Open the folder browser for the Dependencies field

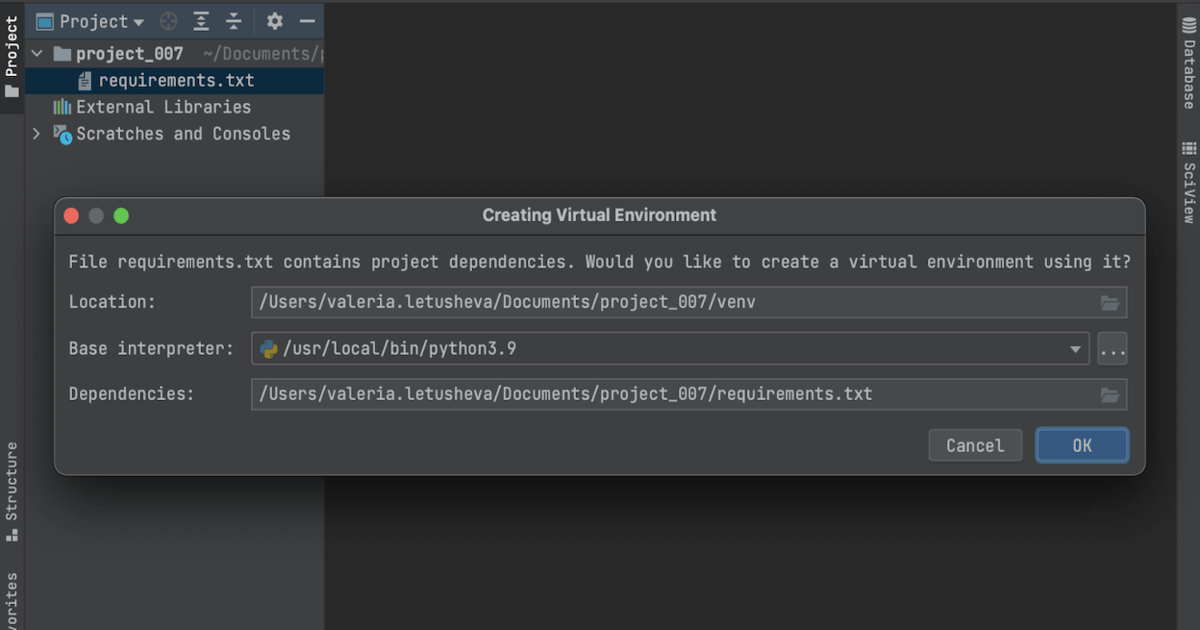coord(1110,394)
